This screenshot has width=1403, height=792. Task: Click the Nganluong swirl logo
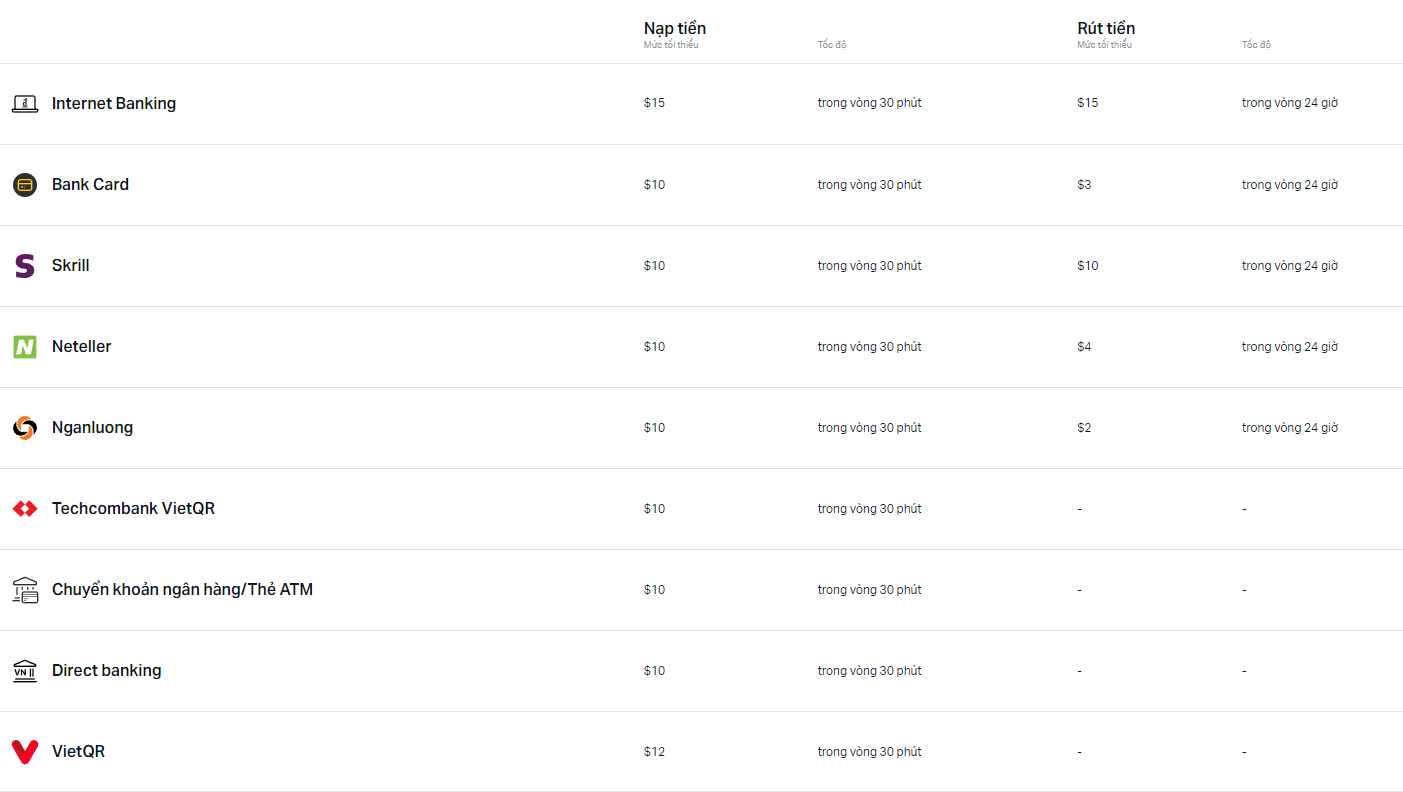click(x=25, y=427)
